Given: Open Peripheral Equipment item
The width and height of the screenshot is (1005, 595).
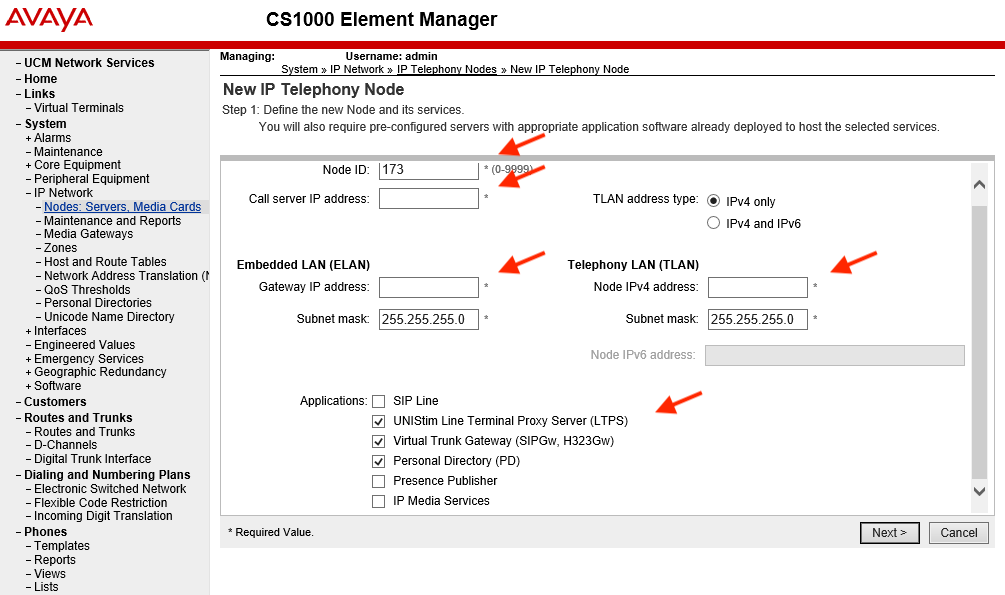Looking at the screenshot, I should click(92, 179).
